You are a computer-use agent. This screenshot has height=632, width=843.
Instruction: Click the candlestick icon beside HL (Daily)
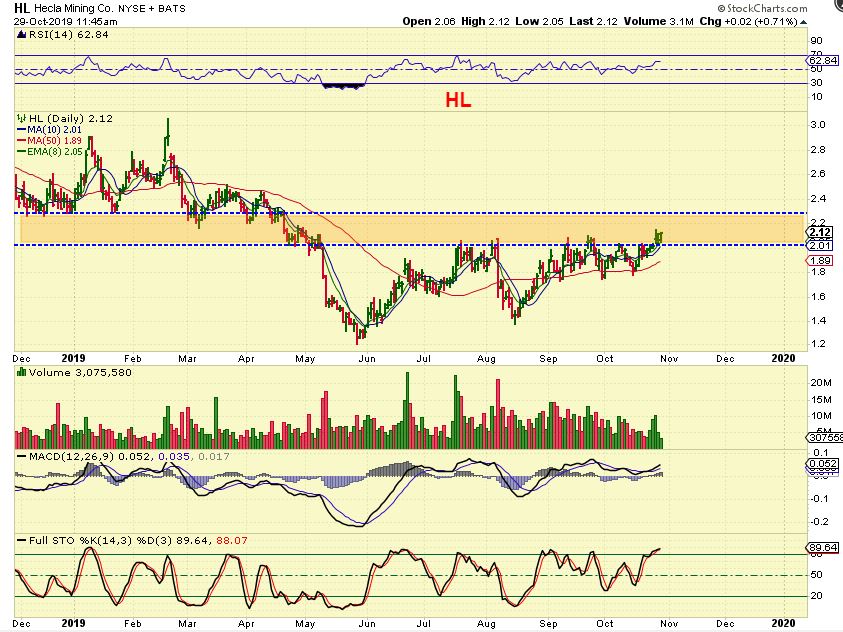tap(22, 118)
